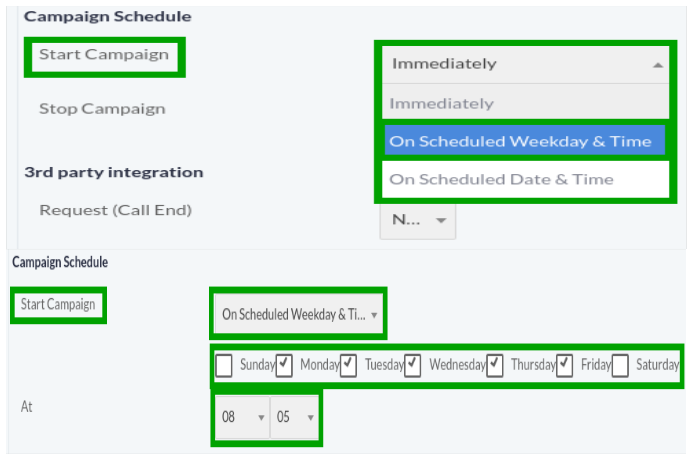Screen dimensions: 691x460
Task: Click the Stop Campaign label
Action: [x=102, y=108]
